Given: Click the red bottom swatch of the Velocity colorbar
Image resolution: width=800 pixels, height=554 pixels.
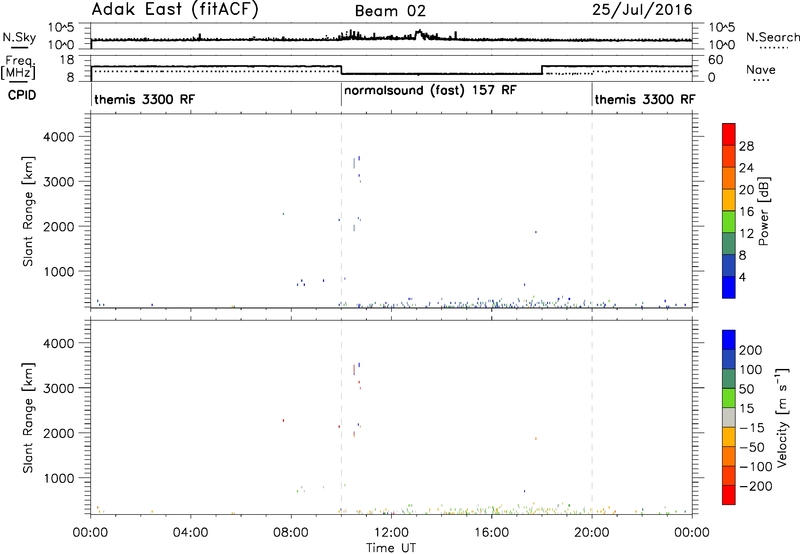Looking at the screenshot, I should click(729, 495).
